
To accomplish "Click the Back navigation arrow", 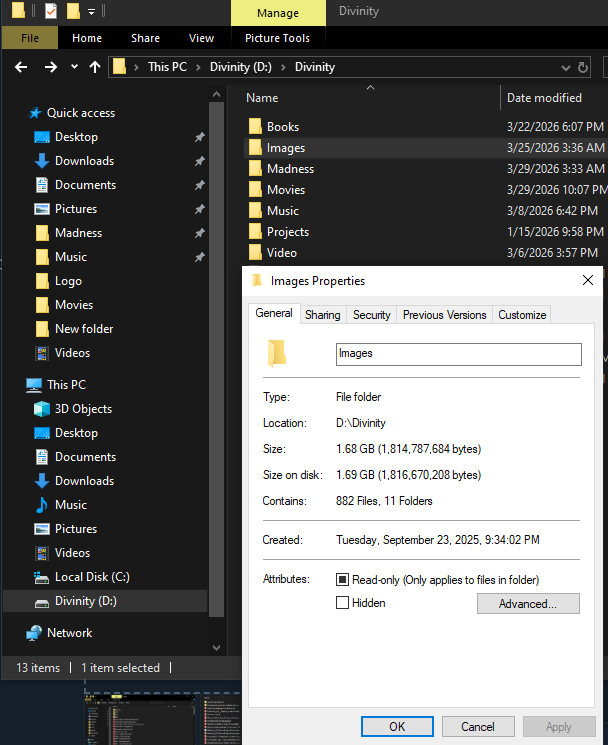I will [x=21, y=67].
